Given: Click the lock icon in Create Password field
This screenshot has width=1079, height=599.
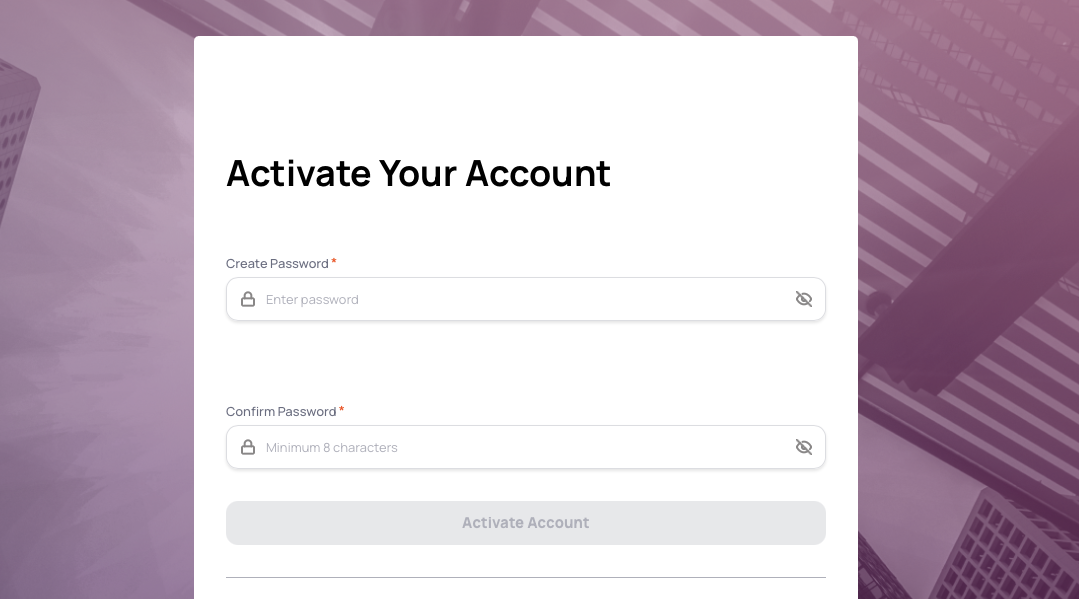Looking at the screenshot, I should coord(248,299).
